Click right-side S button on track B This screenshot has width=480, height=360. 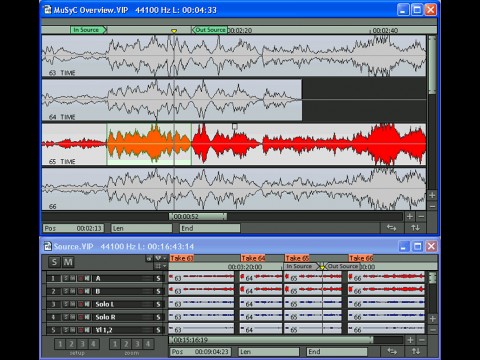[x=159, y=291]
